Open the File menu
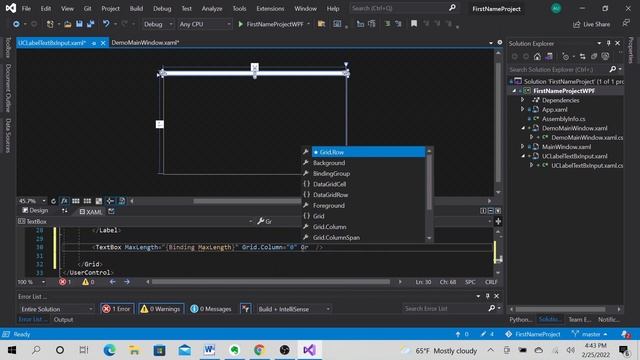Image resolution: width=640 pixels, height=360 pixels. (26, 8)
